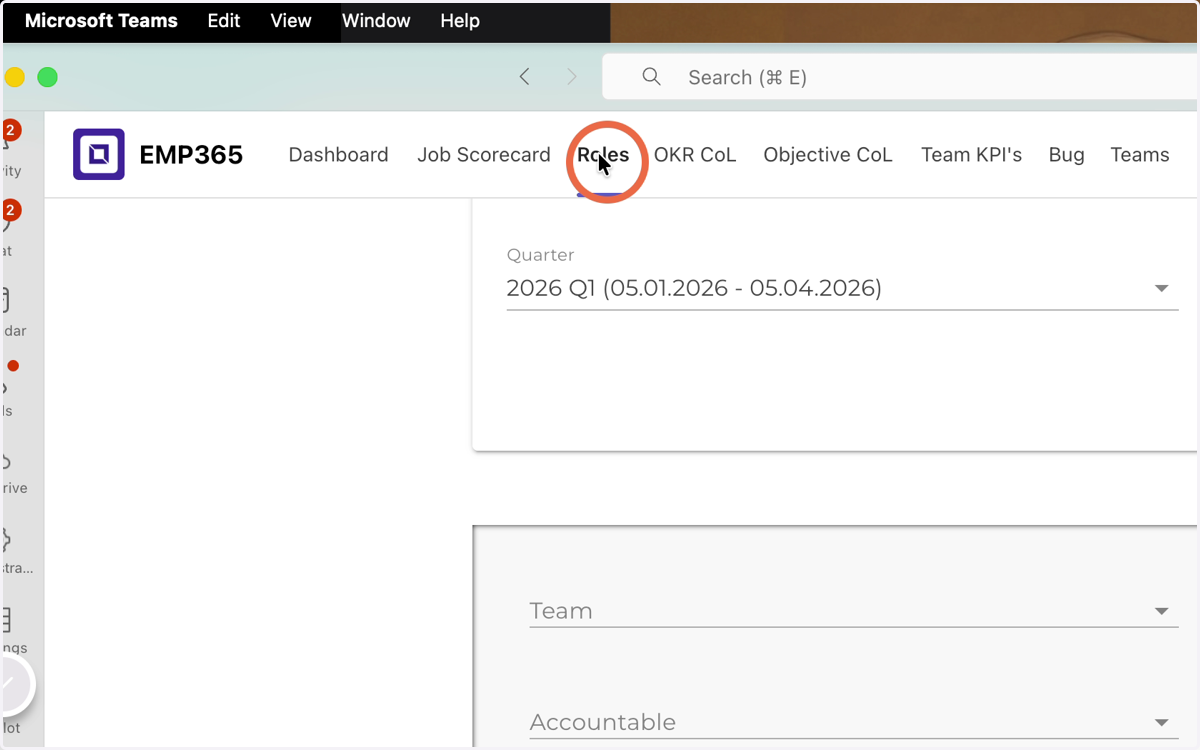Open the Help menu
Screen dimensions: 1200x750
[x=460, y=20]
